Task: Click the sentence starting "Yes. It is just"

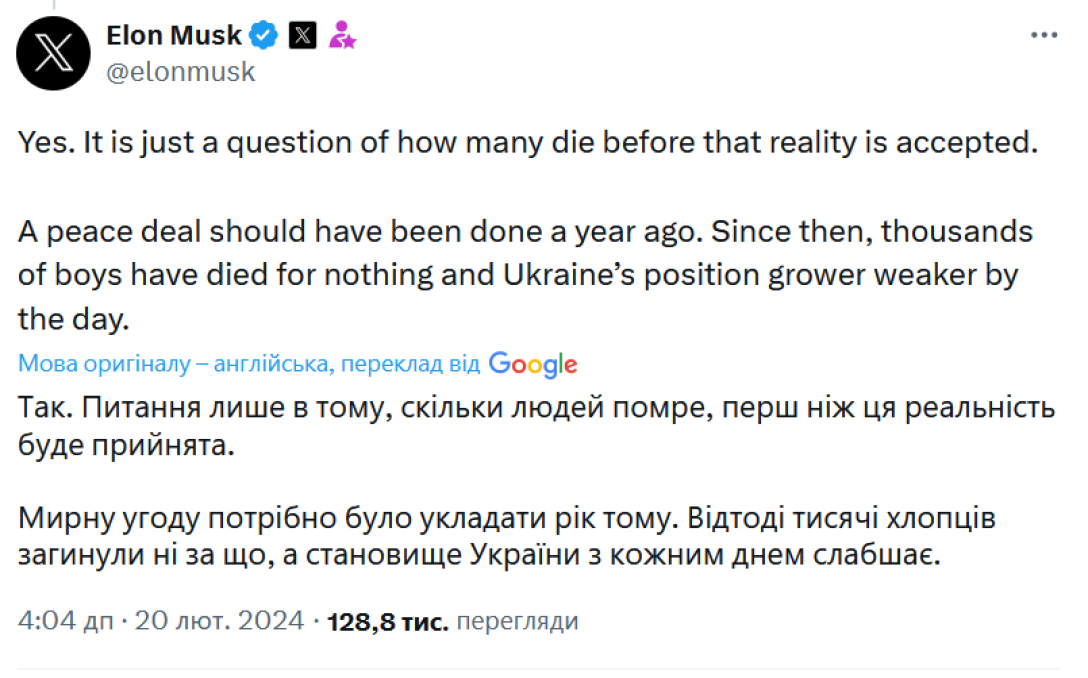Action: [523, 143]
